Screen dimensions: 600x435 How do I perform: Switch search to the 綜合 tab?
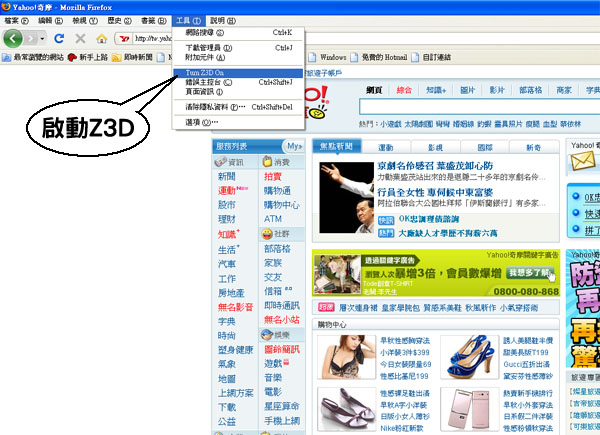(x=404, y=90)
